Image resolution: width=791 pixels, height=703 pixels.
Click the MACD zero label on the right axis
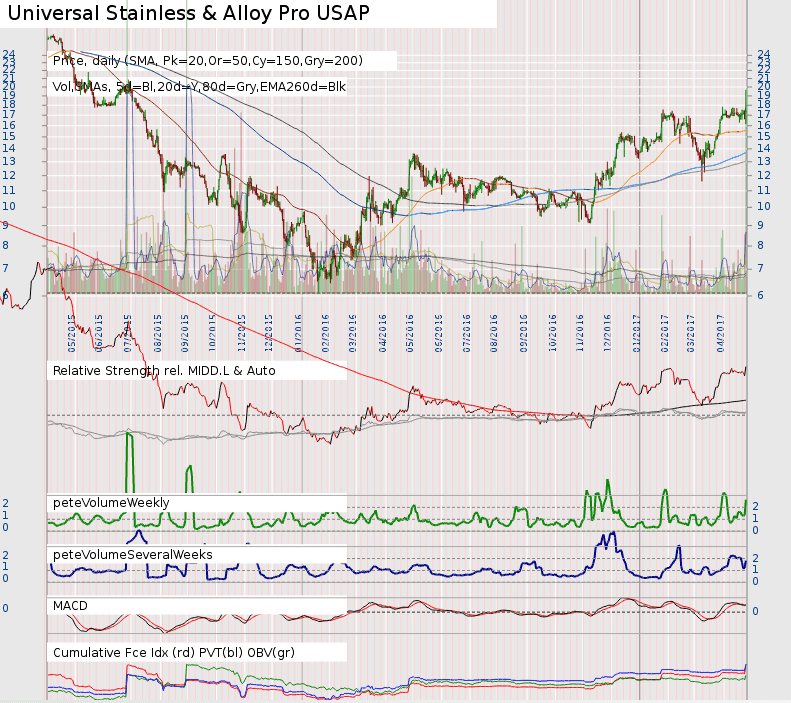tap(755, 611)
